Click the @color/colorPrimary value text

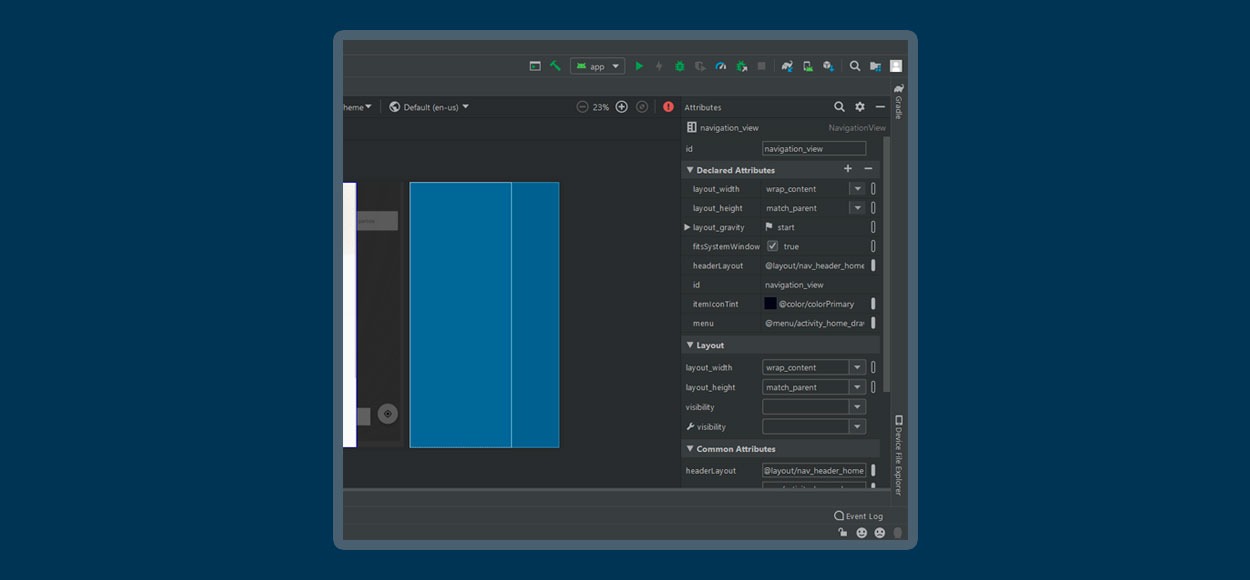tap(817, 303)
